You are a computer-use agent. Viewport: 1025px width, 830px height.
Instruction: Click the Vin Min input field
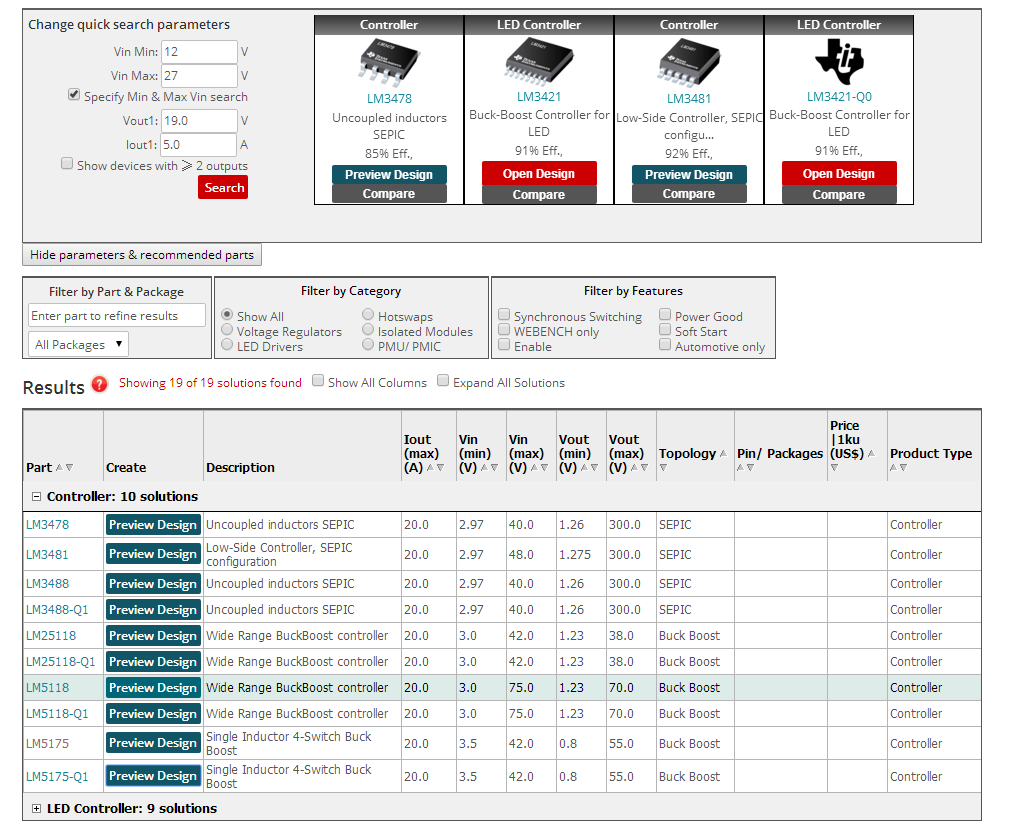pyautogui.click(x=199, y=52)
